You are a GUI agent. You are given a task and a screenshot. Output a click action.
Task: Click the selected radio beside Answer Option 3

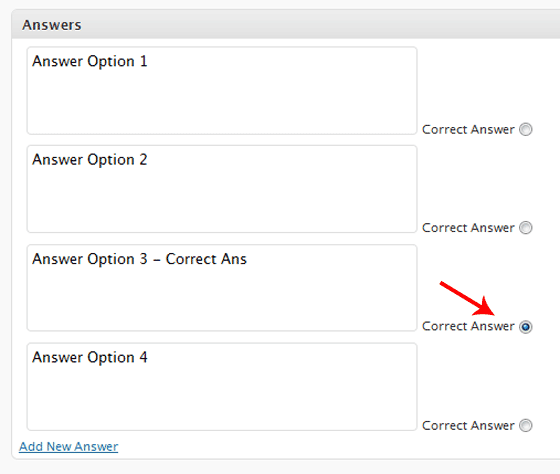pos(525,326)
